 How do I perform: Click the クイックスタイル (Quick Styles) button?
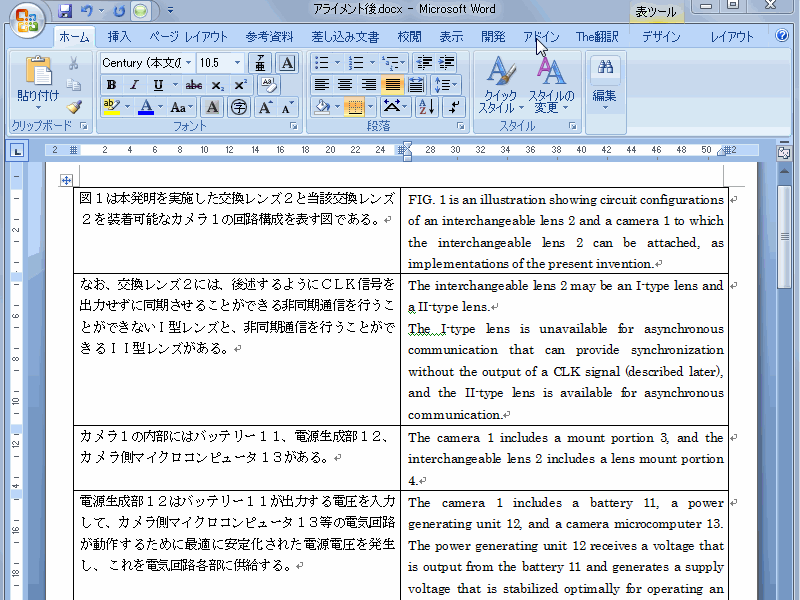tap(499, 86)
